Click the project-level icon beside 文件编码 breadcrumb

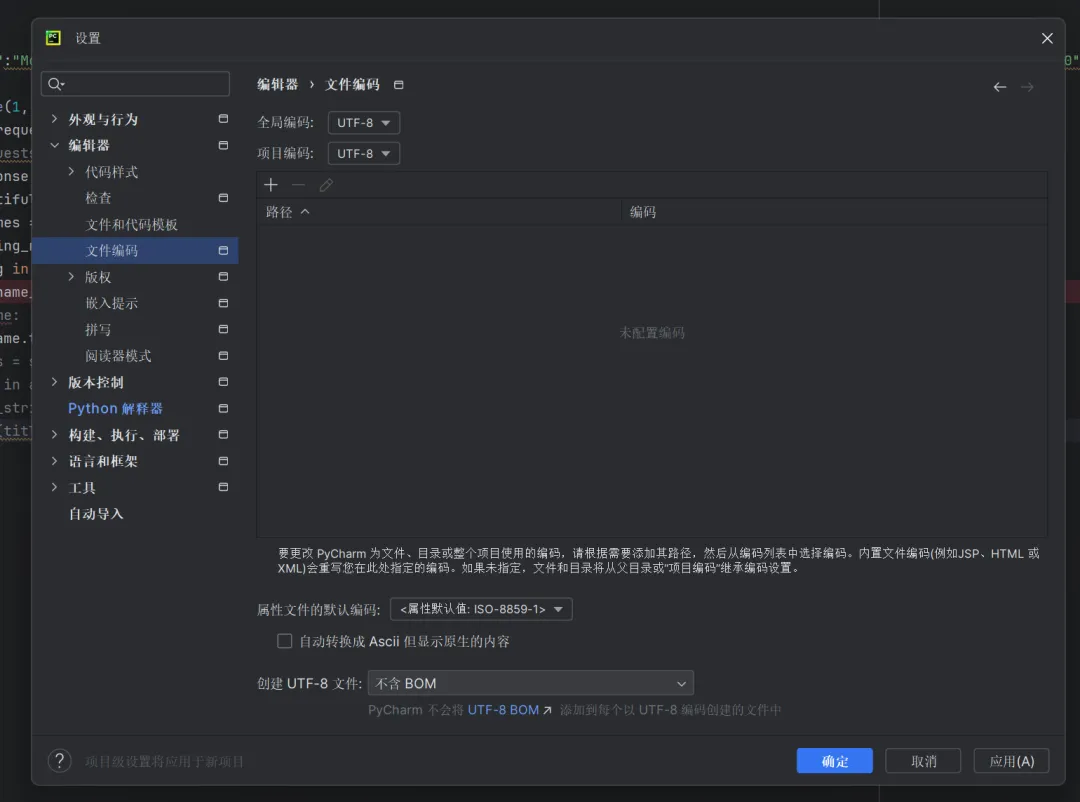coord(398,85)
